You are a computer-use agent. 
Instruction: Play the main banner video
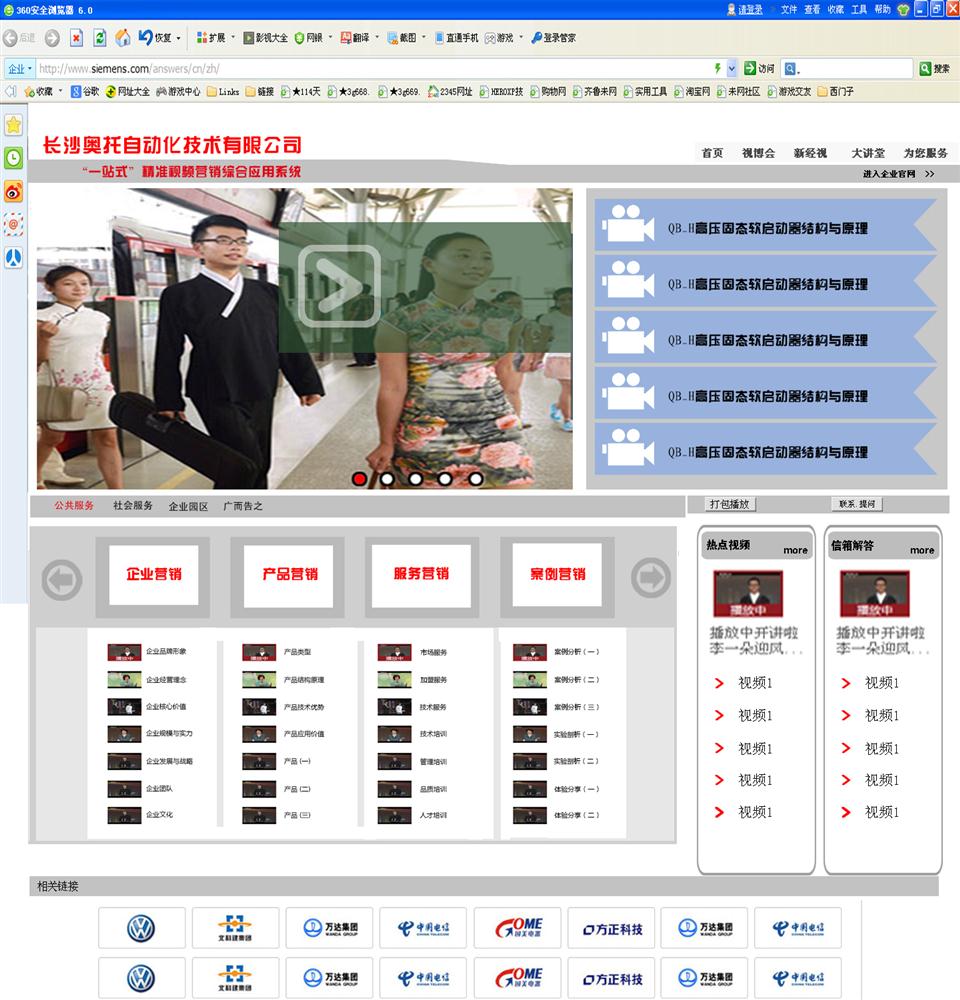pos(339,286)
